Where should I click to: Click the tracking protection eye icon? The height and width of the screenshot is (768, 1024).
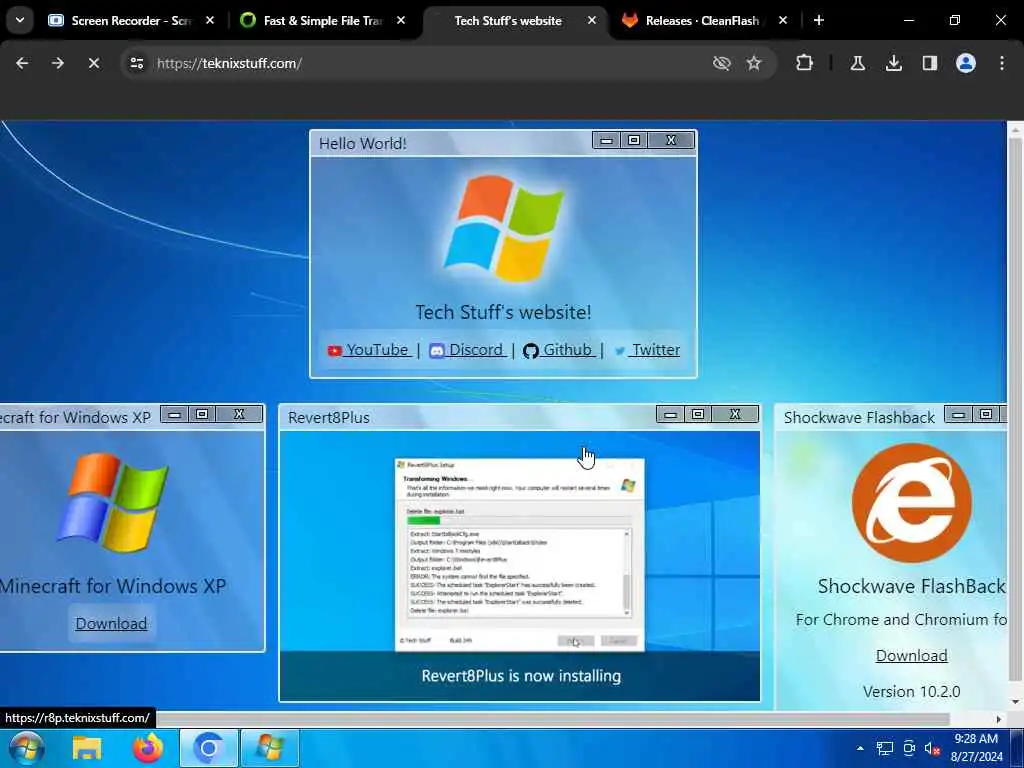click(721, 63)
